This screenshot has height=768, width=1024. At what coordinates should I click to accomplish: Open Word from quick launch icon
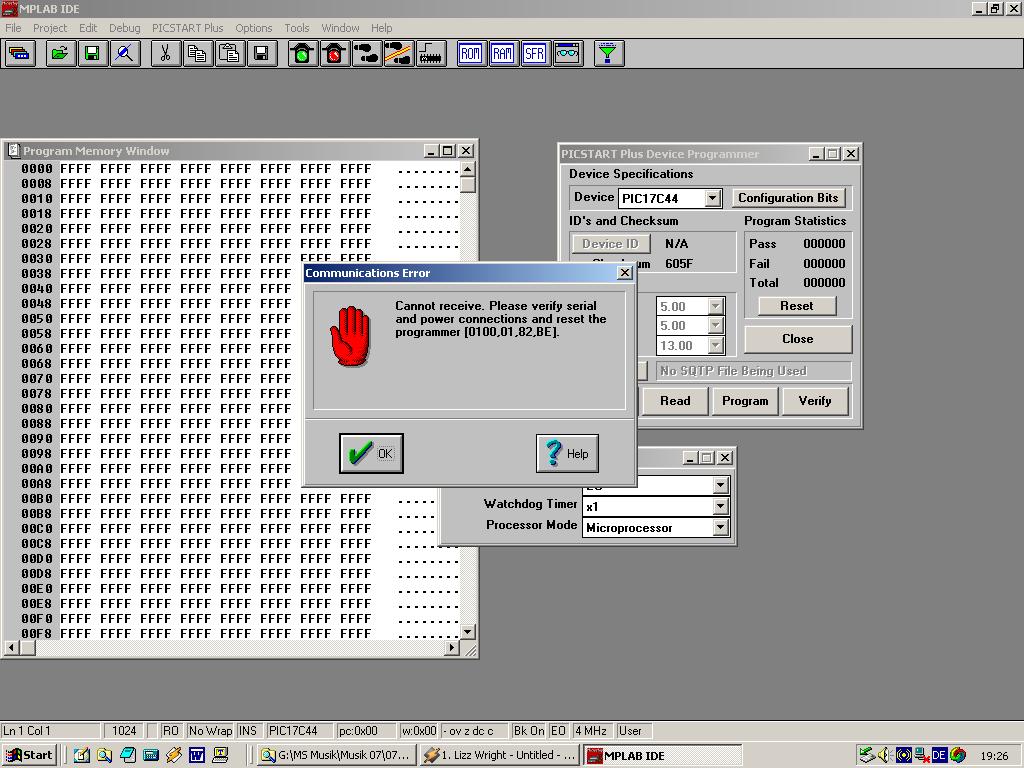(197, 755)
